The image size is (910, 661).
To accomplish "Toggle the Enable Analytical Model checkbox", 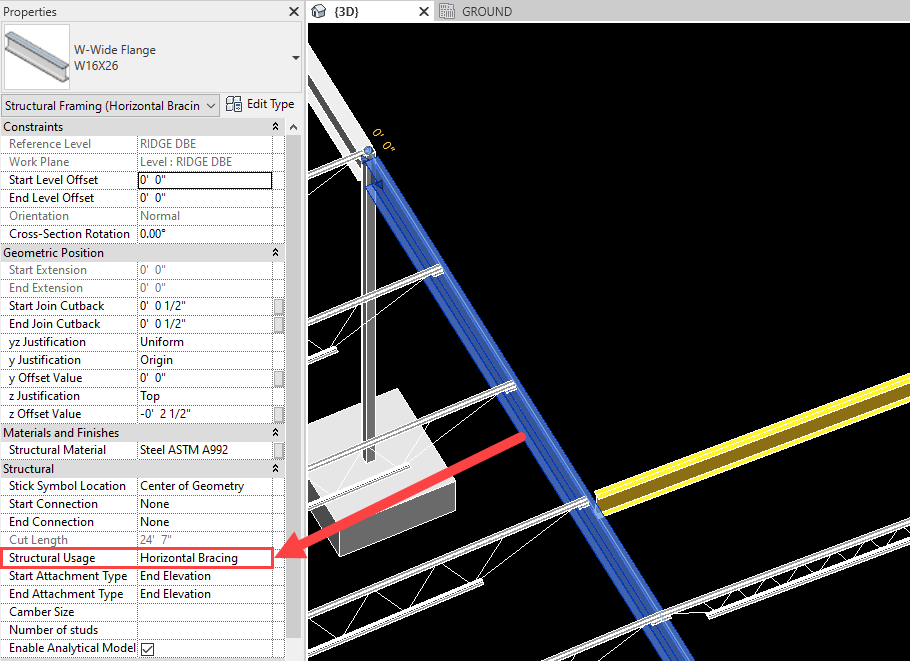I will click(147, 648).
